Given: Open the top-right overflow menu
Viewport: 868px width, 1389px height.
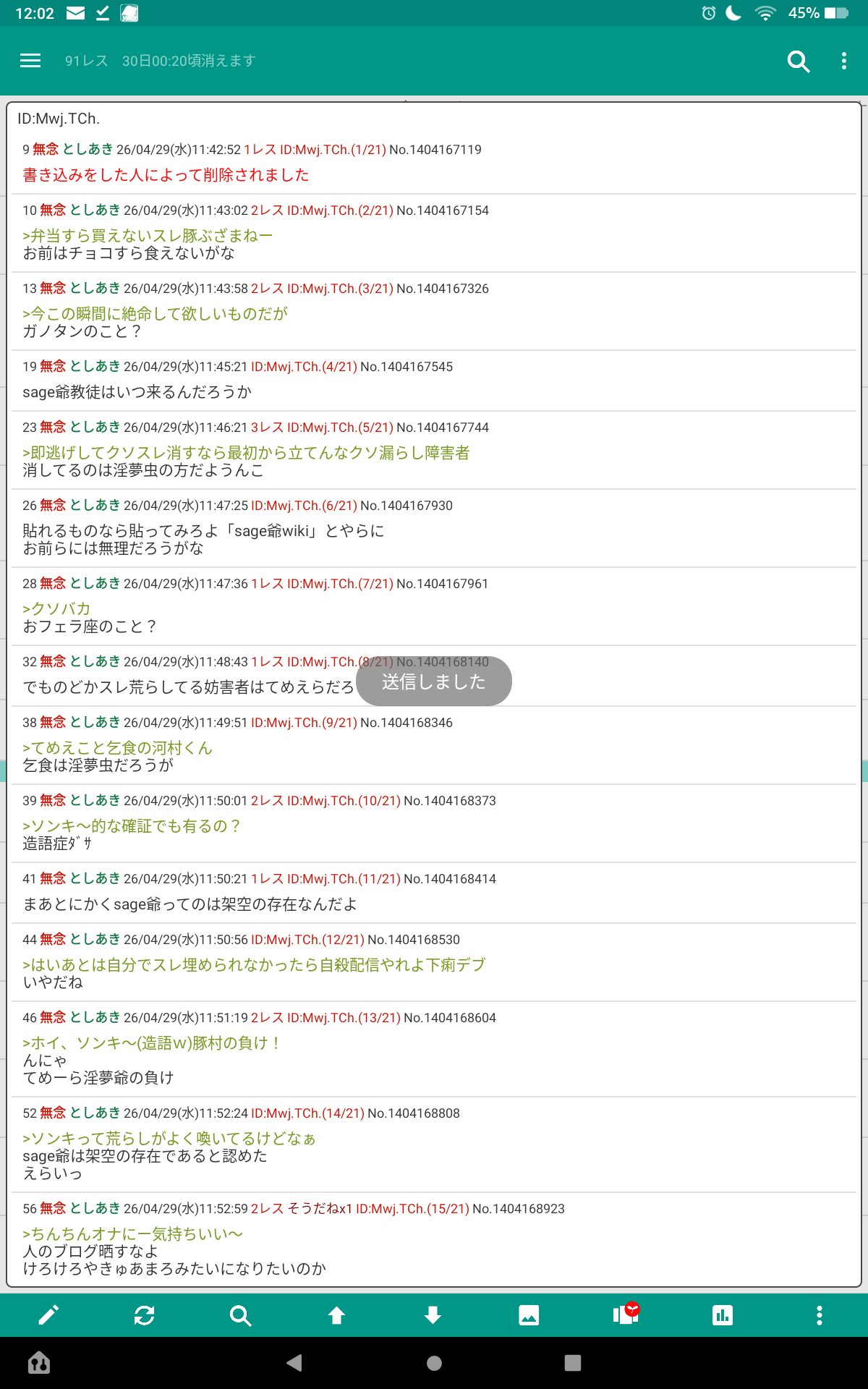Looking at the screenshot, I should (843, 61).
